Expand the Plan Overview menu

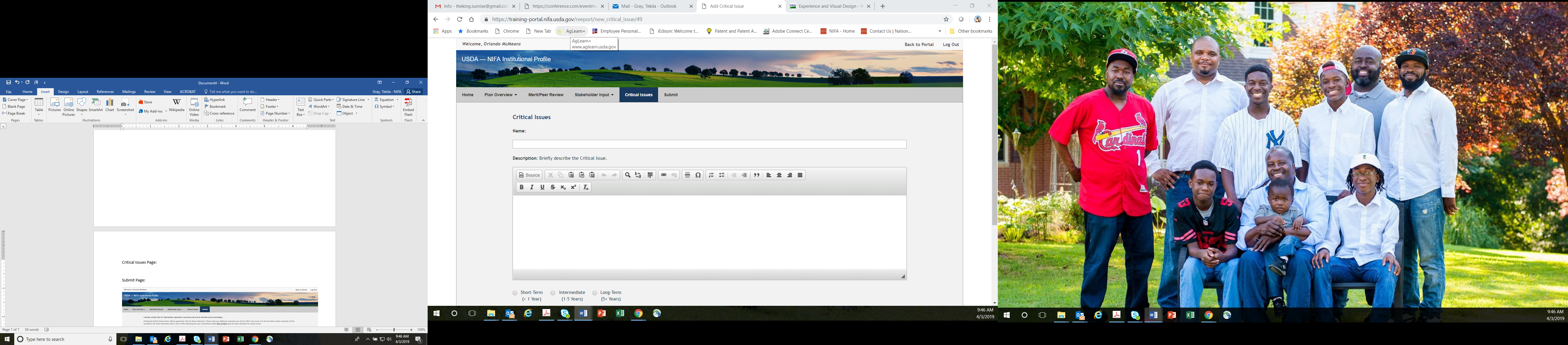pyautogui.click(x=500, y=95)
